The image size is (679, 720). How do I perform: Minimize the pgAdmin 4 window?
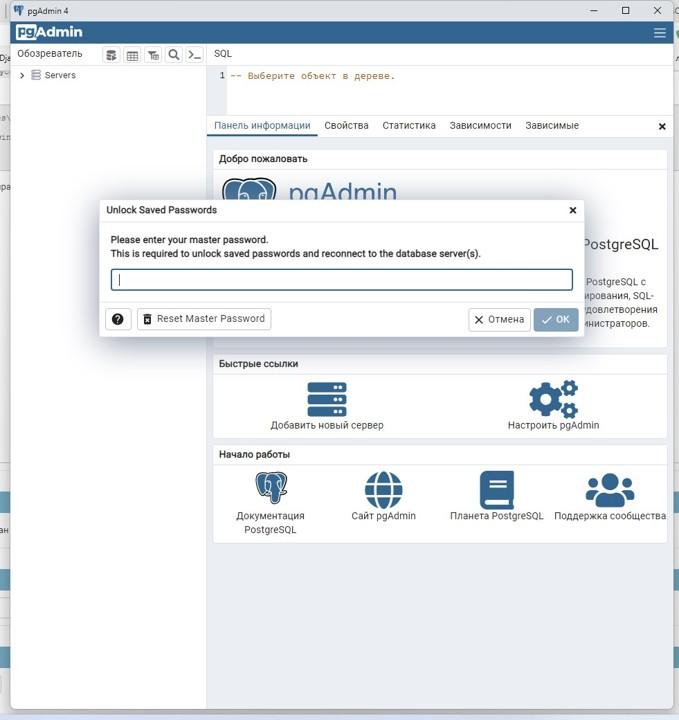click(x=594, y=11)
